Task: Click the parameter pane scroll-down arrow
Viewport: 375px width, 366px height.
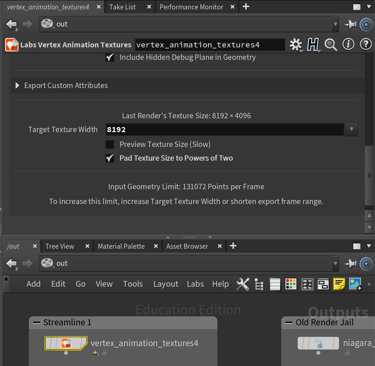Action: (x=369, y=227)
